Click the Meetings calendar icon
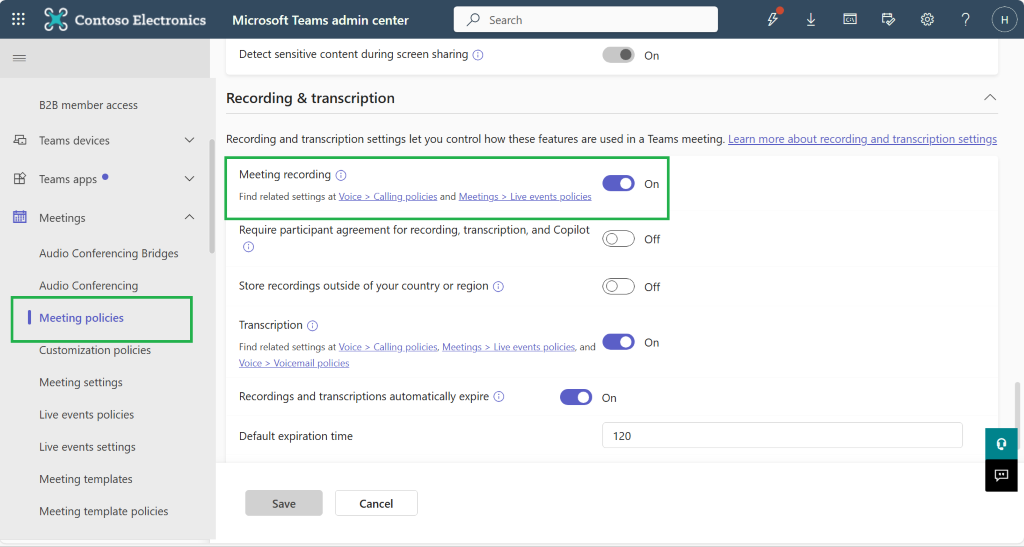The height and width of the screenshot is (547, 1024). [20, 217]
